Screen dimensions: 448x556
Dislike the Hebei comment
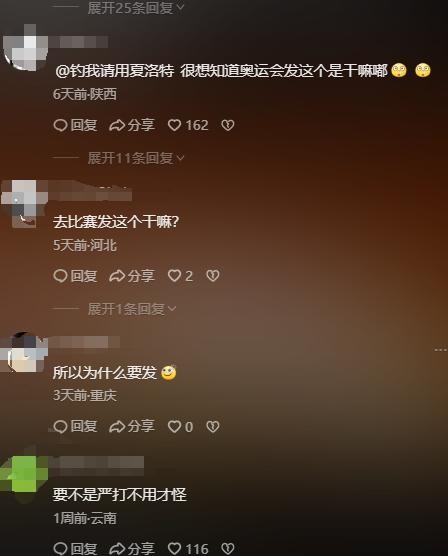click(x=213, y=276)
